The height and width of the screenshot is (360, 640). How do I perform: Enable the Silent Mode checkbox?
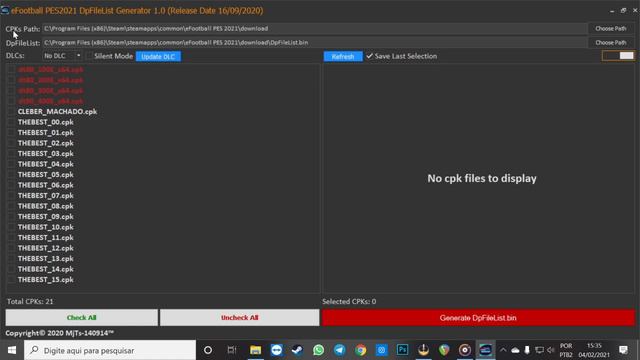(x=89, y=56)
